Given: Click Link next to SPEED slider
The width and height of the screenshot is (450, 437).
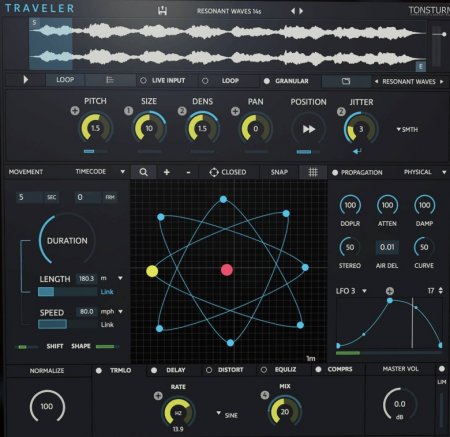Looking at the screenshot, I should point(107,324).
